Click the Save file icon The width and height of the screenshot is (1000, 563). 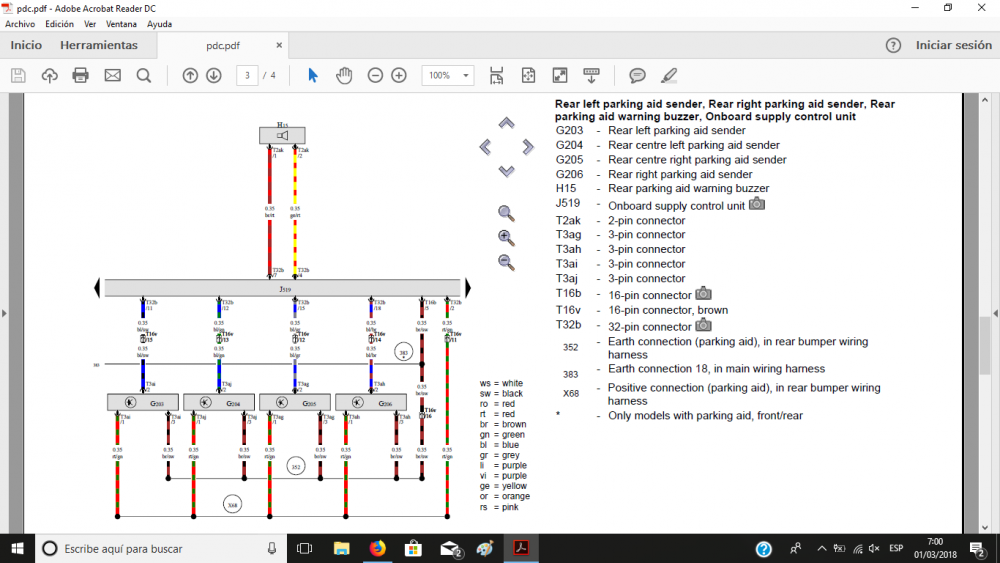18,75
